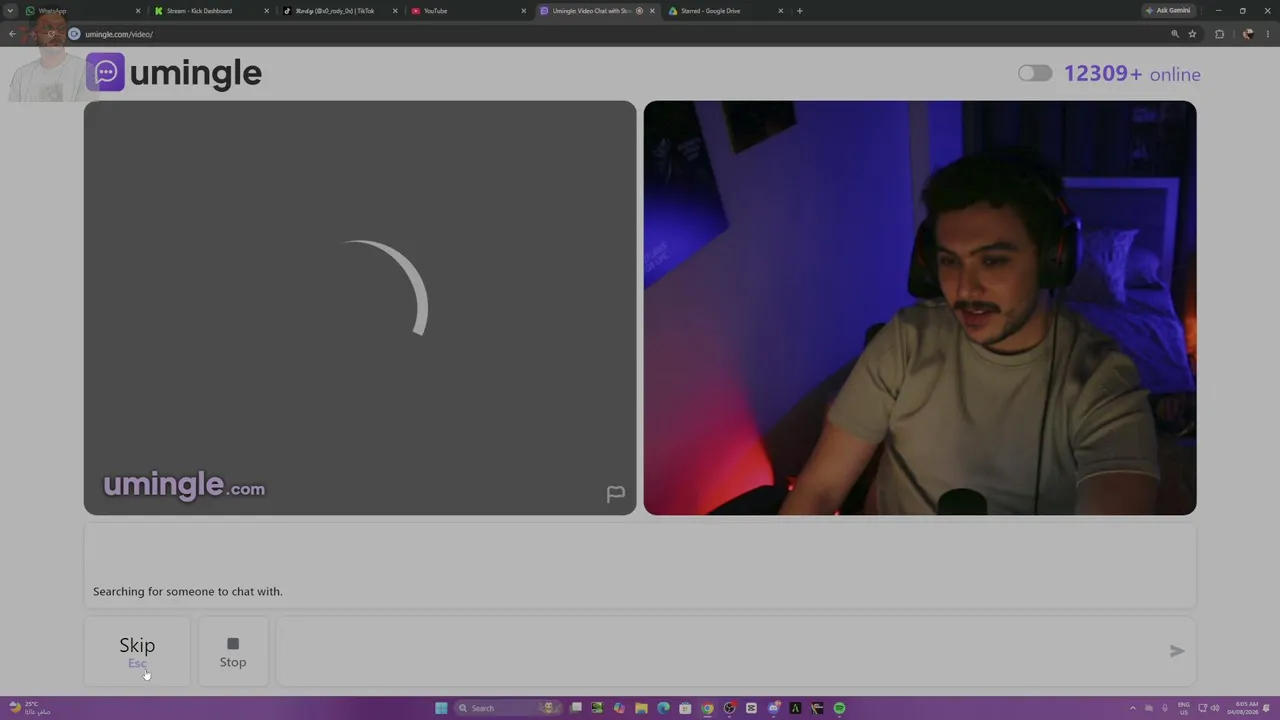
Task: Open the browser extensions puzzle icon
Action: coord(1219,34)
